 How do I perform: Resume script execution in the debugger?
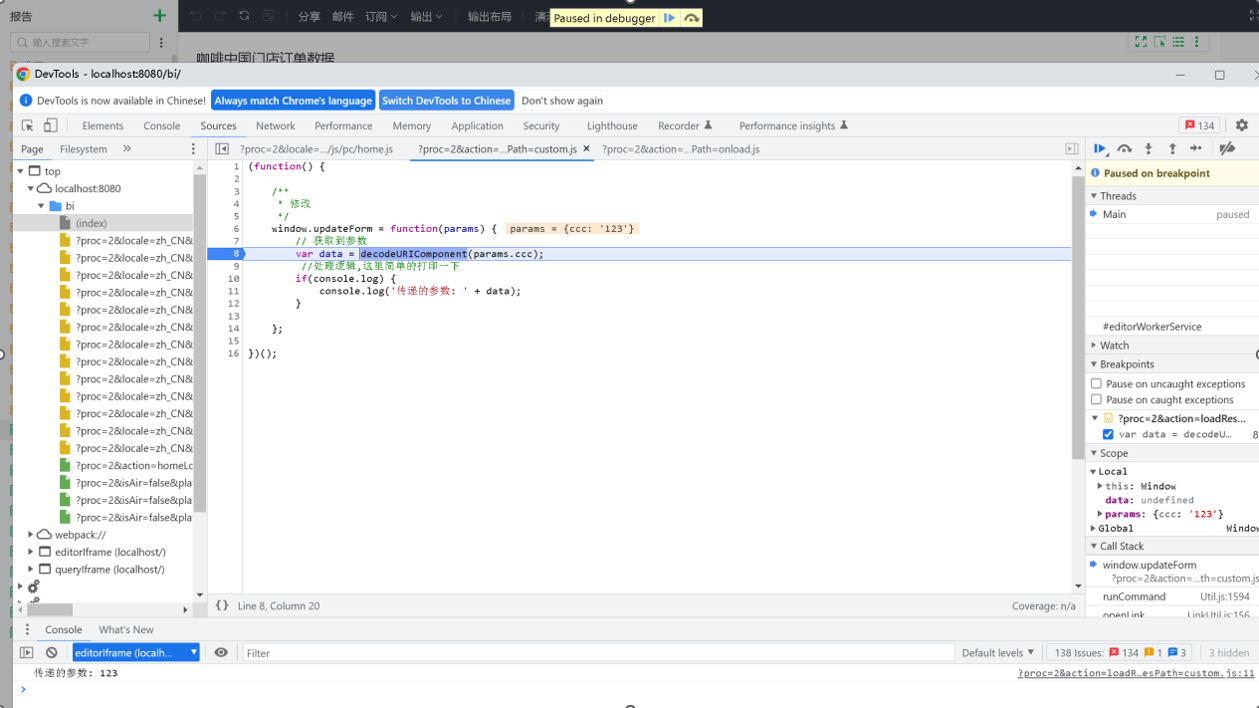[x=1099, y=148]
